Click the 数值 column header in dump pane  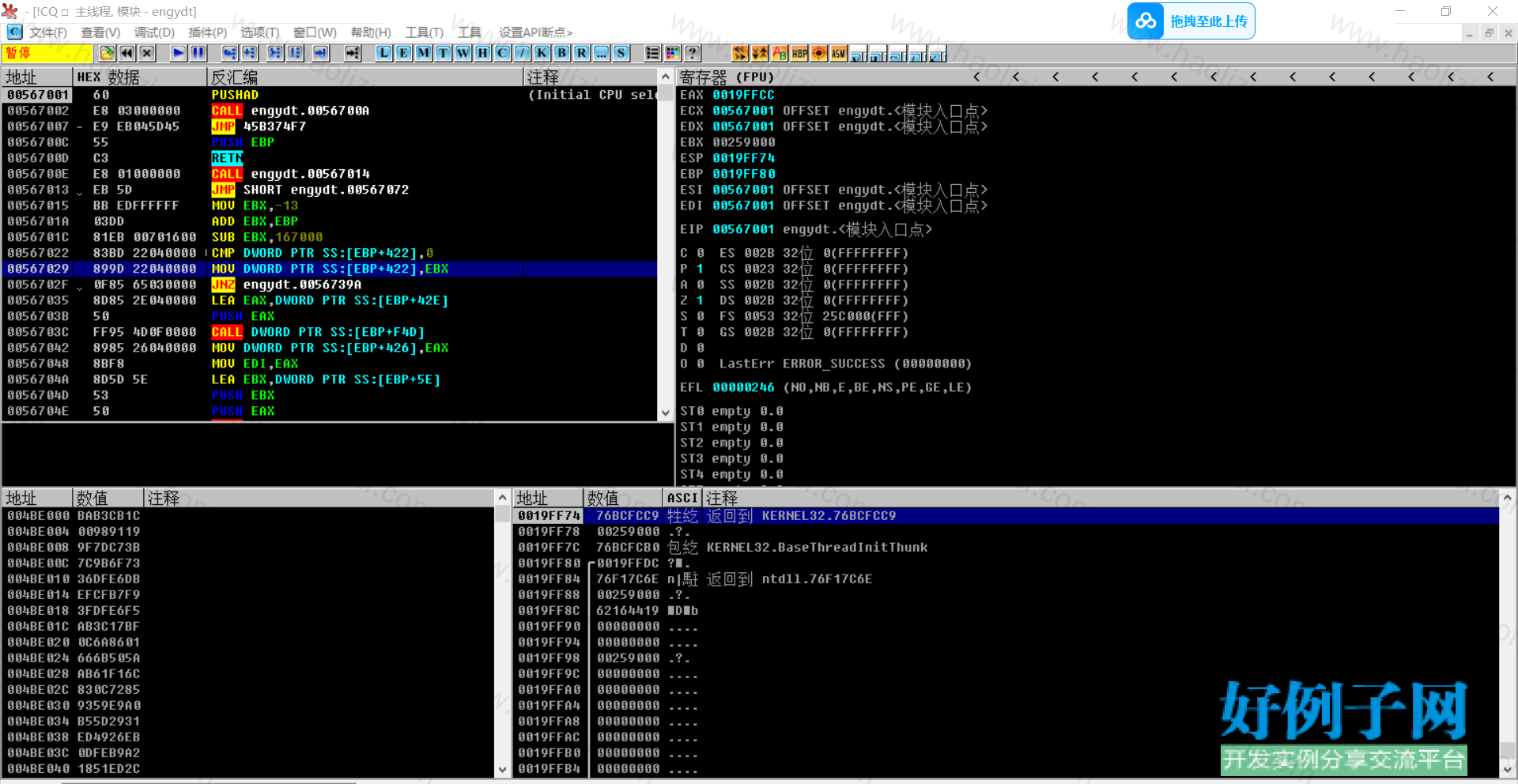[x=108, y=498]
